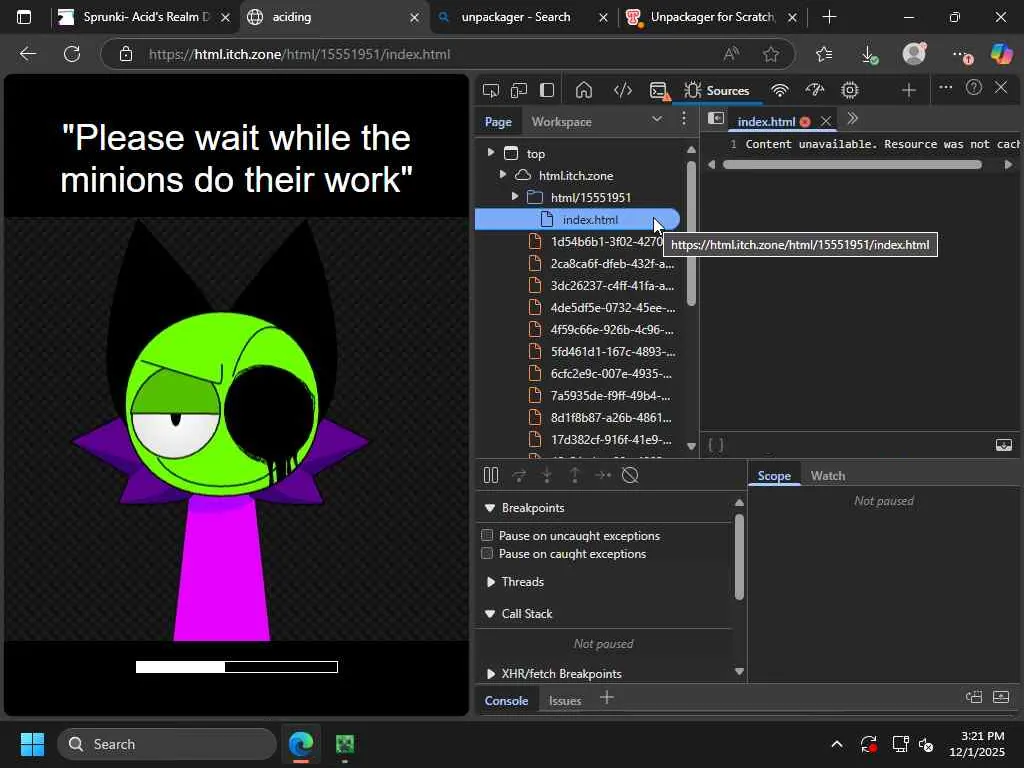Click the editor horizontal scrollbar
This screenshot has width=1024, height=768.
coord(852,165)
